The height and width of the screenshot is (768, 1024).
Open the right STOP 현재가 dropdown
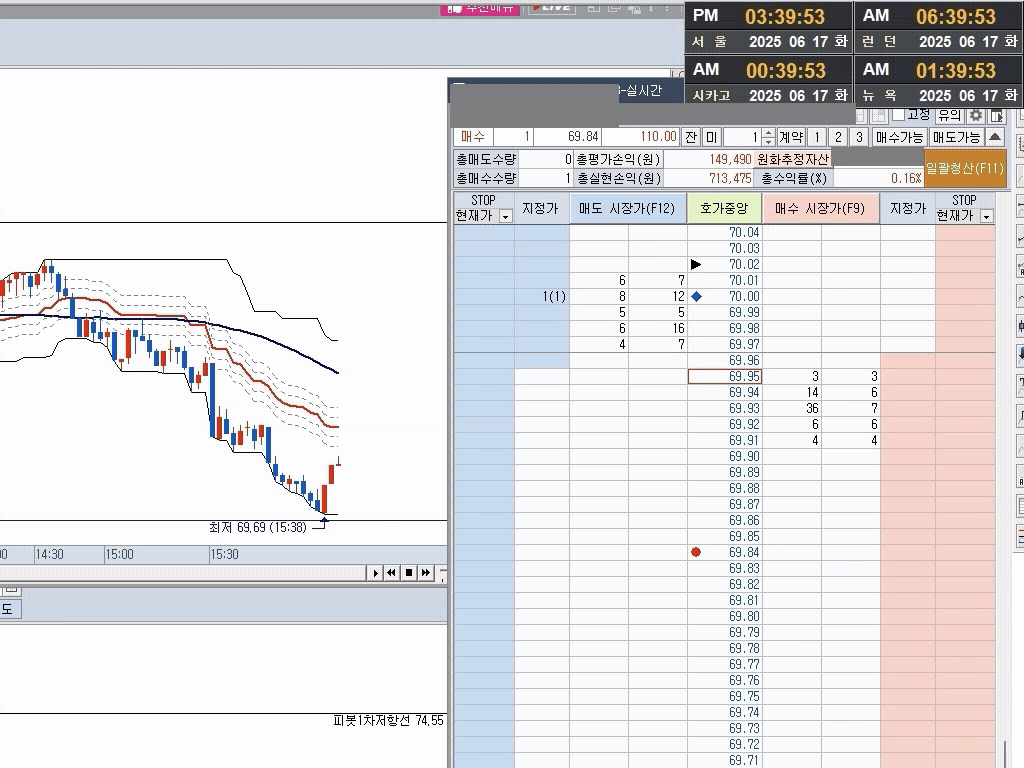987,216
